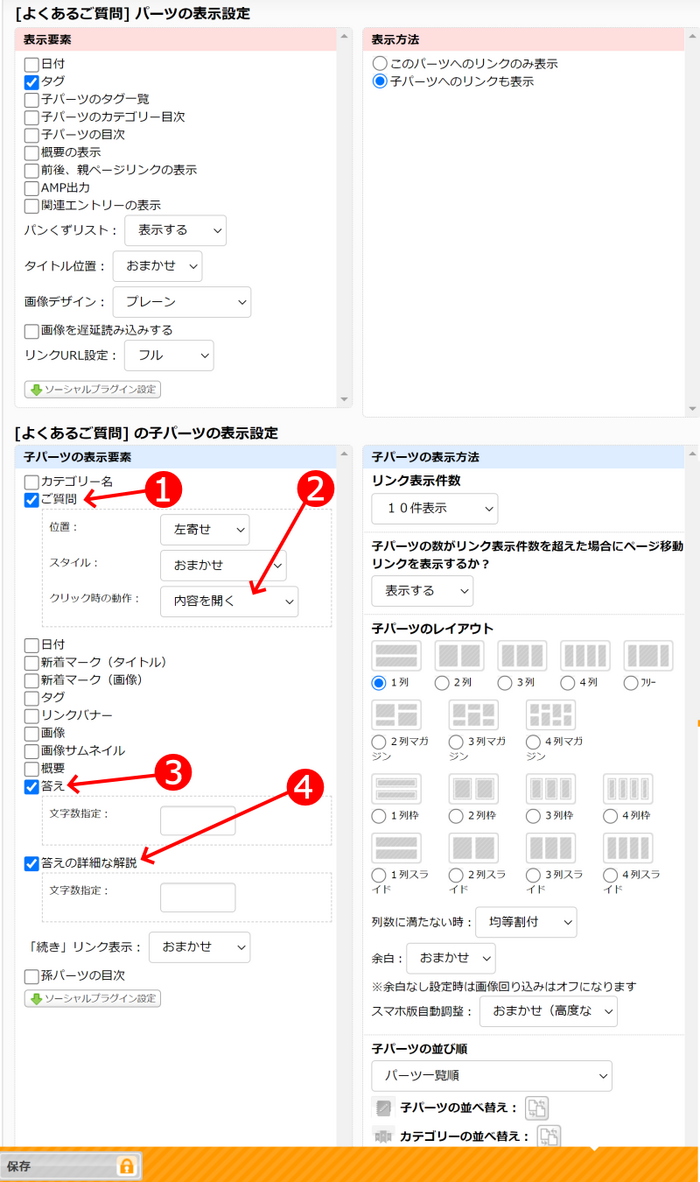Select the 2列マガジン layout icon
Screen dimensions: 700x1182
(x=396, y=715)
